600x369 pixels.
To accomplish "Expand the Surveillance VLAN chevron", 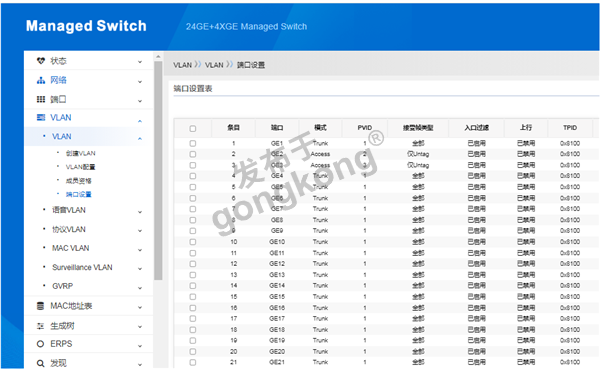I will coord(140,269).
